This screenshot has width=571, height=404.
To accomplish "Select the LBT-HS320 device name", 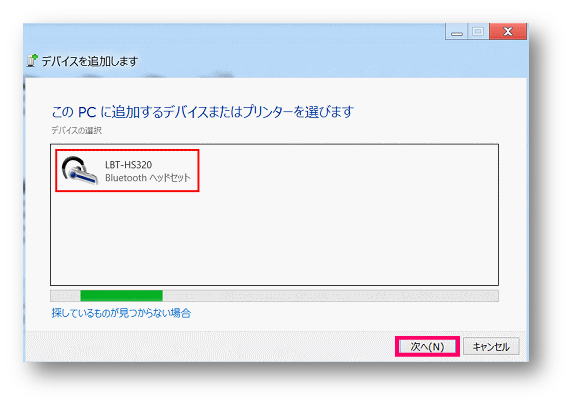I will tap(129, 165).
